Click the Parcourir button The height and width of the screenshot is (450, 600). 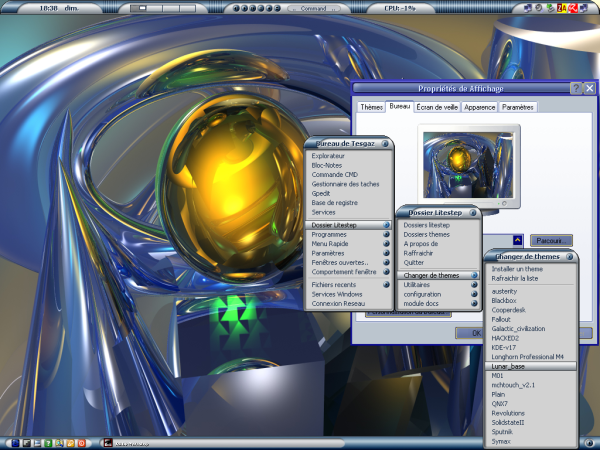(x=551, y=240)
